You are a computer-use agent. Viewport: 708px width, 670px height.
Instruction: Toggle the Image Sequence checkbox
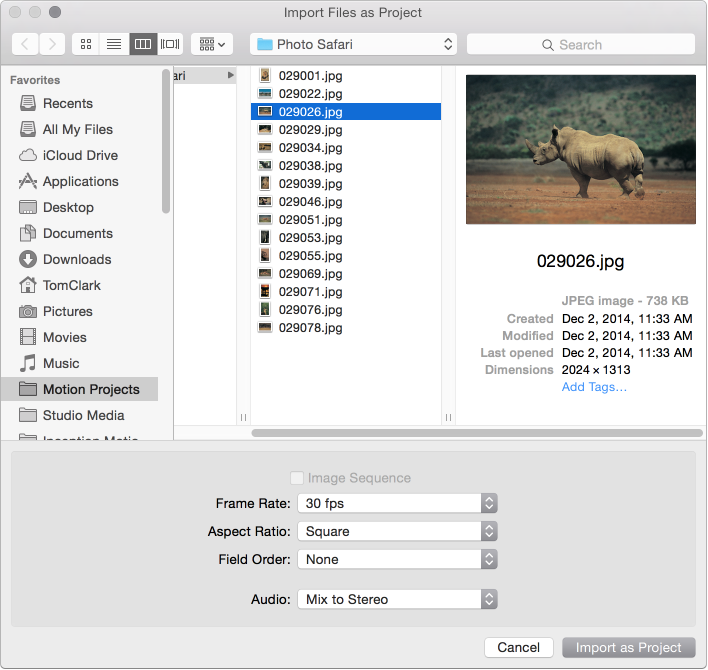click(x=297, y=478)
